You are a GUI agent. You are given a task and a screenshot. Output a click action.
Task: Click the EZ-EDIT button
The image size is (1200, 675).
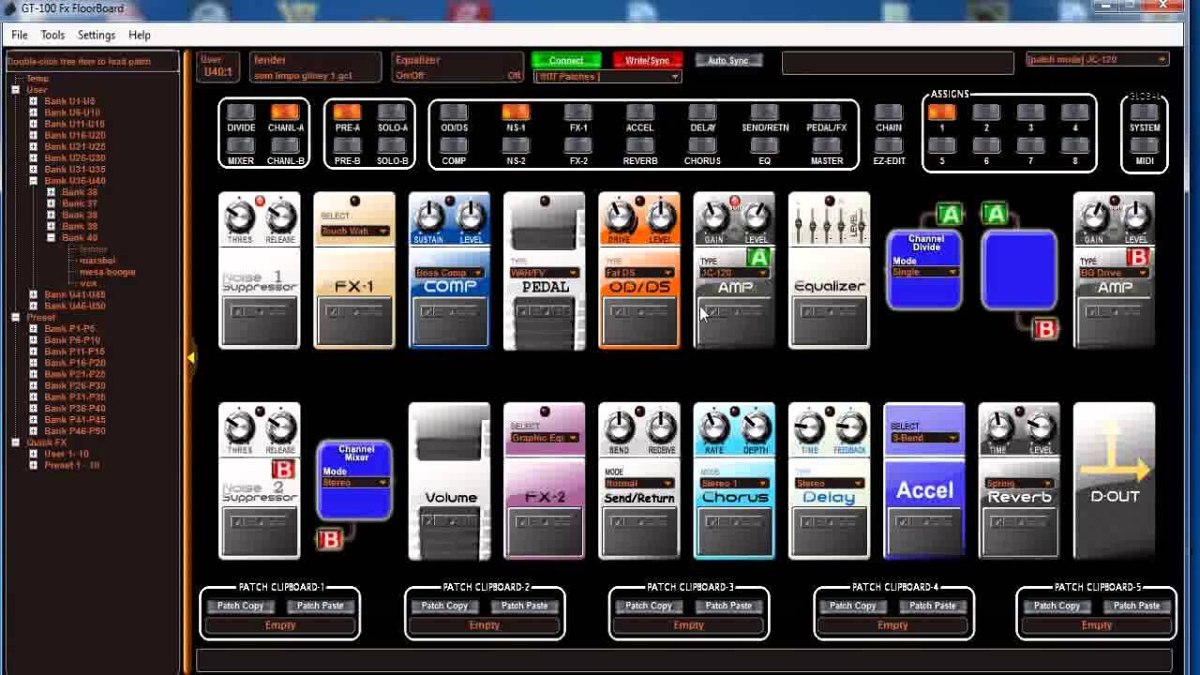click(888, 145)
